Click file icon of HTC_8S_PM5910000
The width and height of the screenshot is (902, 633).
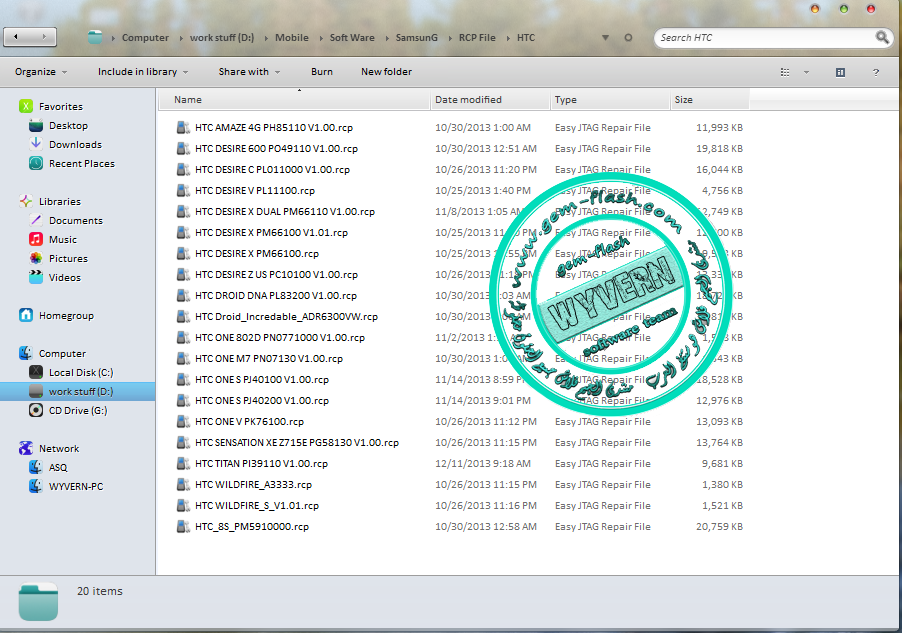point(183,527)
